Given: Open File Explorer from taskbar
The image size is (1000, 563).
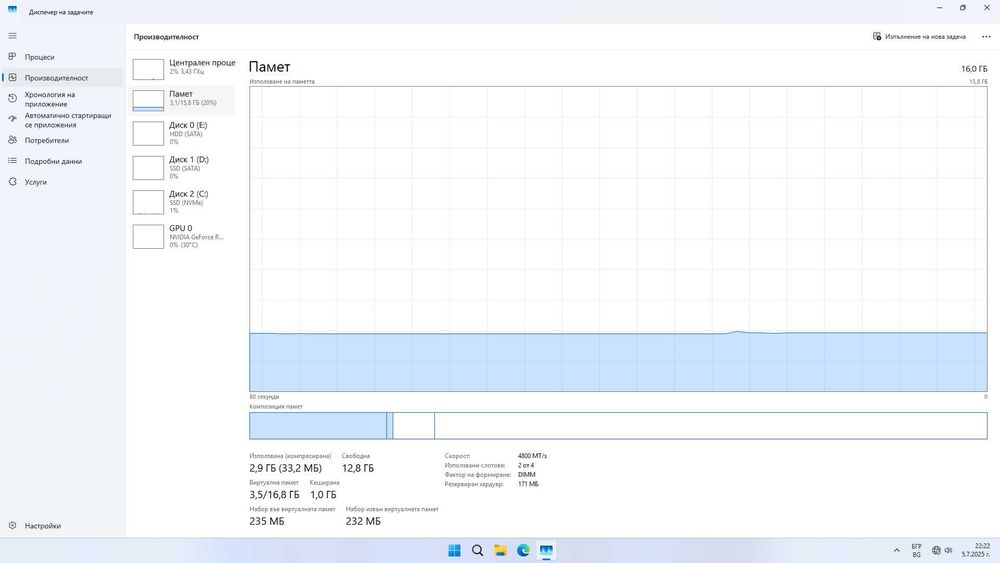Looking at the screenshot, I should [x=500, y=550].
